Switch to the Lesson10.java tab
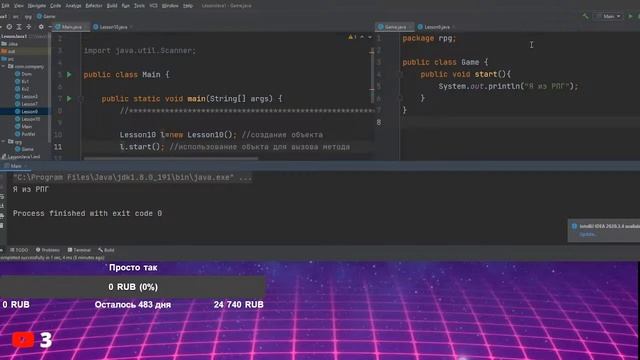This screenshot has height=360, width=640. coord(111,27)
